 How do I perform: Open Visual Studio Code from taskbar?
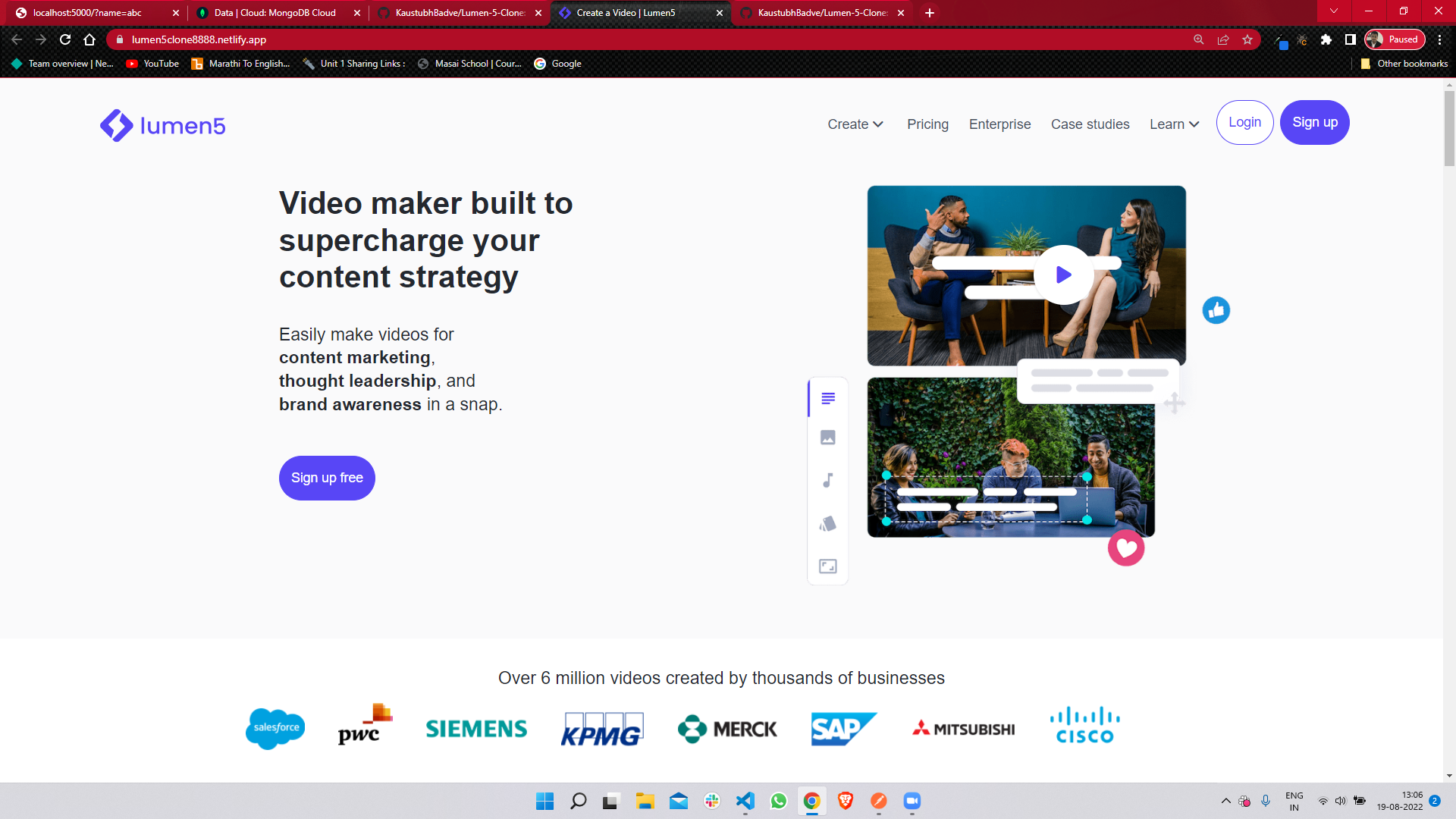pyautogui.click(x=745, y=801)
